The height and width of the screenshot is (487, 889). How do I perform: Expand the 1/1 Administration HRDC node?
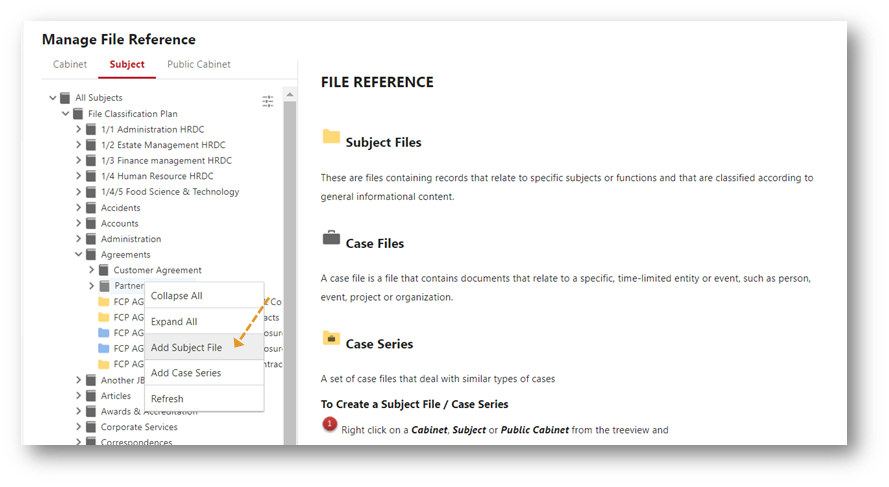click(79, 130)
